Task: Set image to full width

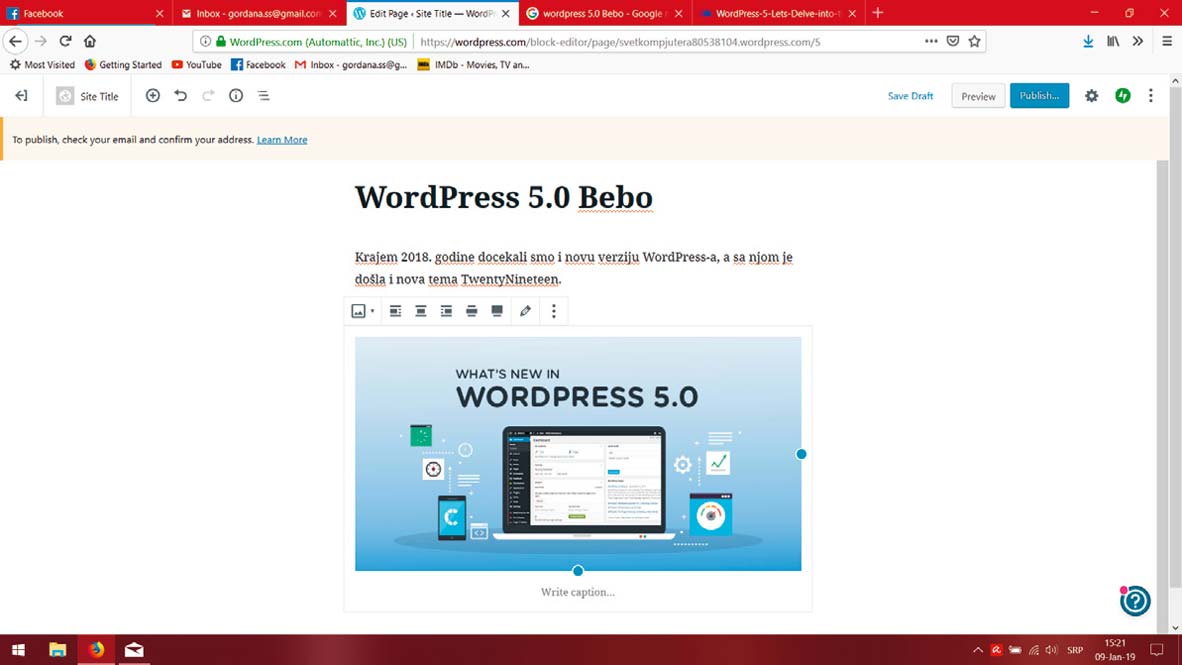Action: pos(497,311)
